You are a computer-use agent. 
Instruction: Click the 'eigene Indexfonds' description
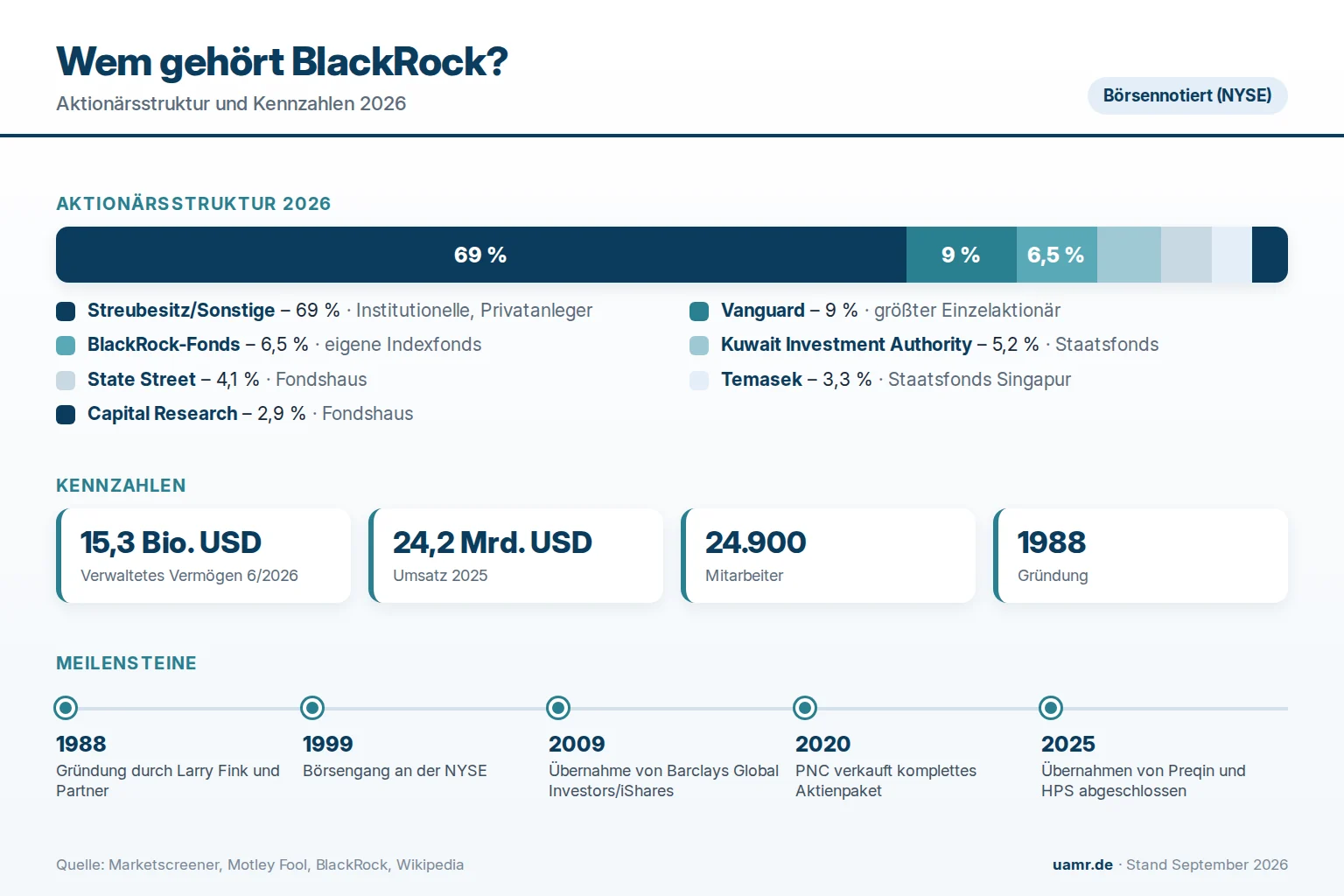pos(403,345)
